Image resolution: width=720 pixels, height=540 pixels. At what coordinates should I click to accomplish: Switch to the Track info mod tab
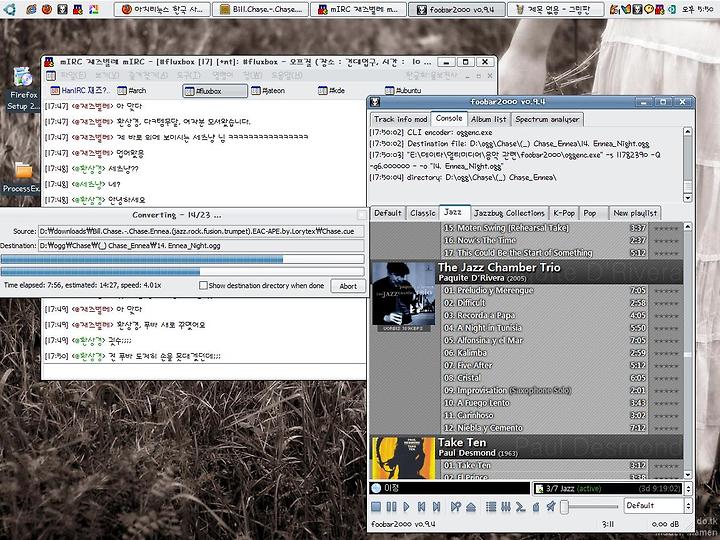[400, 119]
